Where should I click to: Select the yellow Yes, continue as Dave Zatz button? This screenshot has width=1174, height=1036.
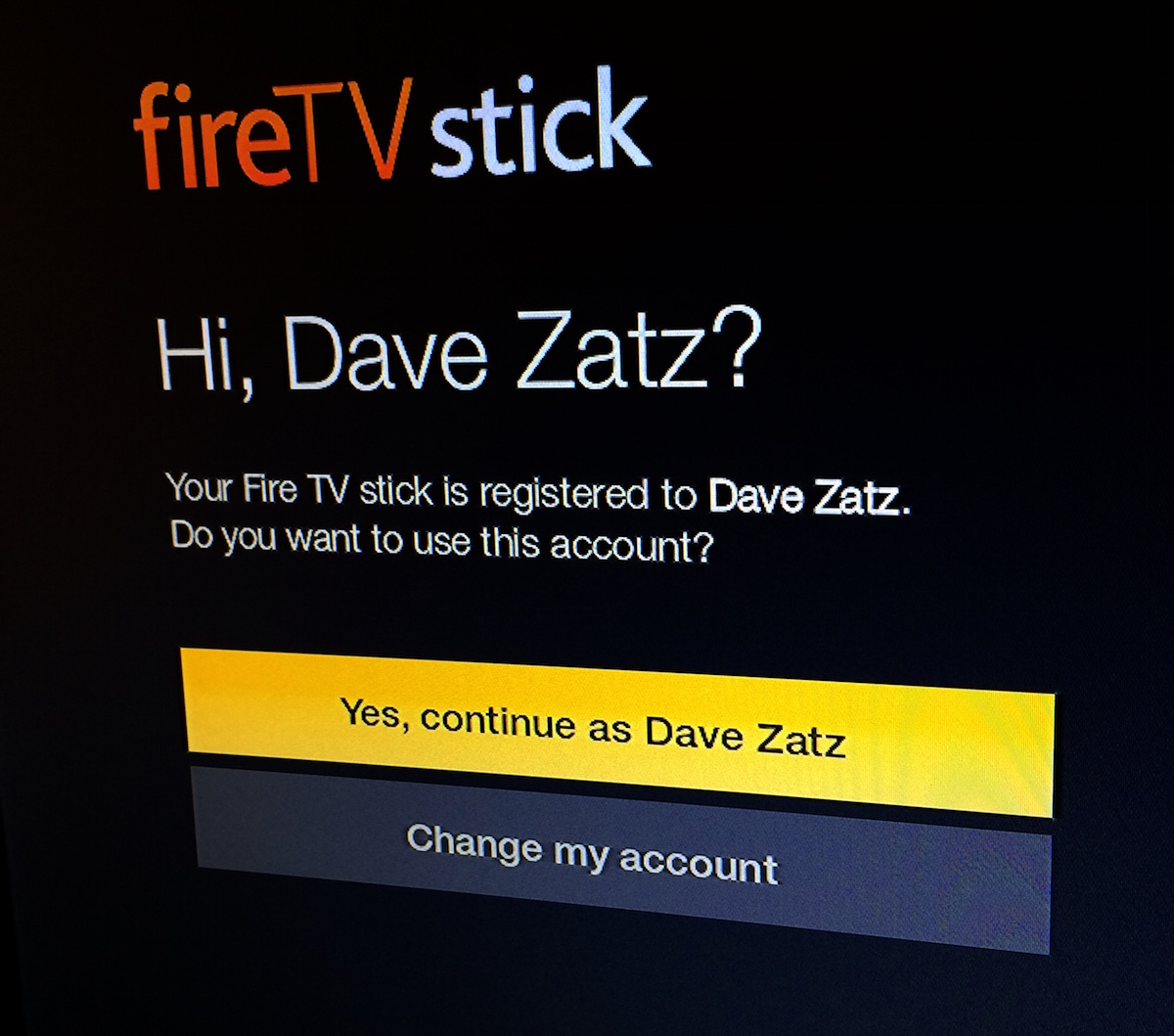coord(620,731)
